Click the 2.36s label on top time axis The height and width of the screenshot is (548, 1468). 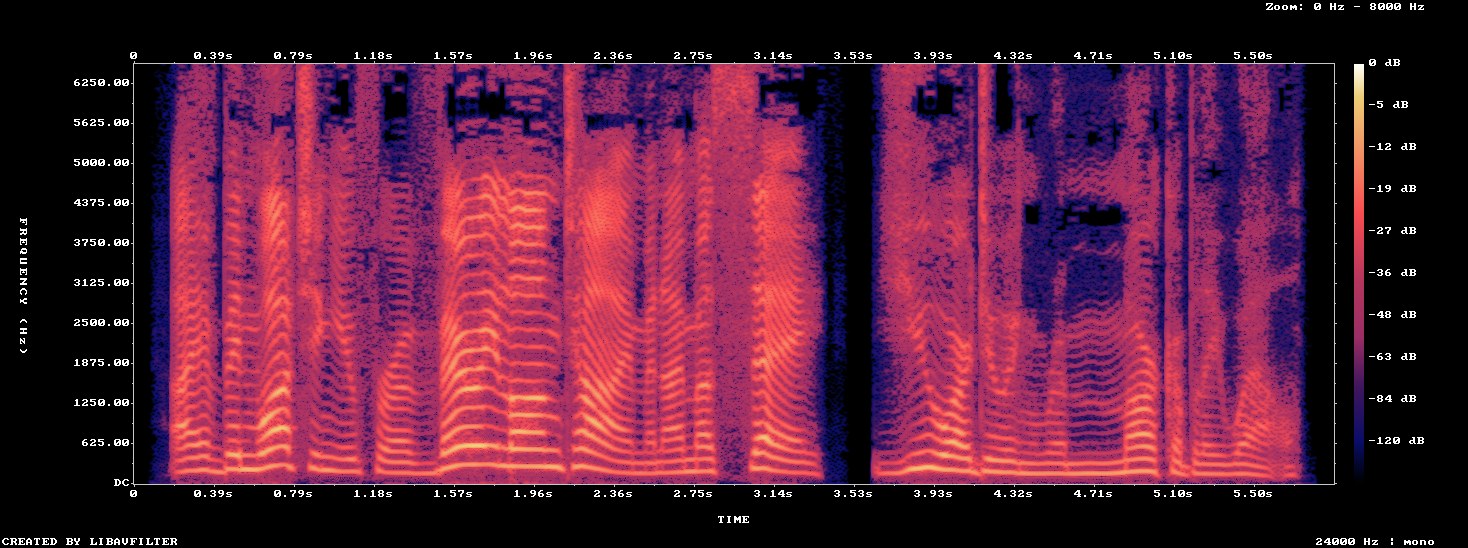pyautogui.click(x=613, y=57)
